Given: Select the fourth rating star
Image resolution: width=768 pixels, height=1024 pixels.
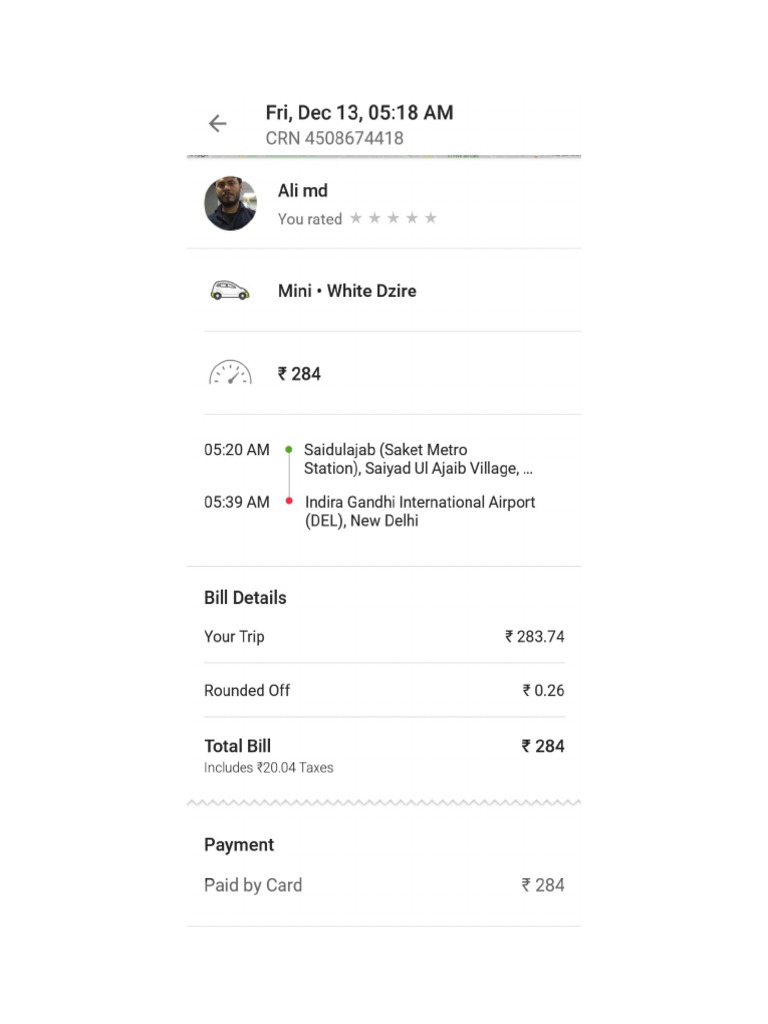Looking at the screenshot, I should click(x=412, y=219).
